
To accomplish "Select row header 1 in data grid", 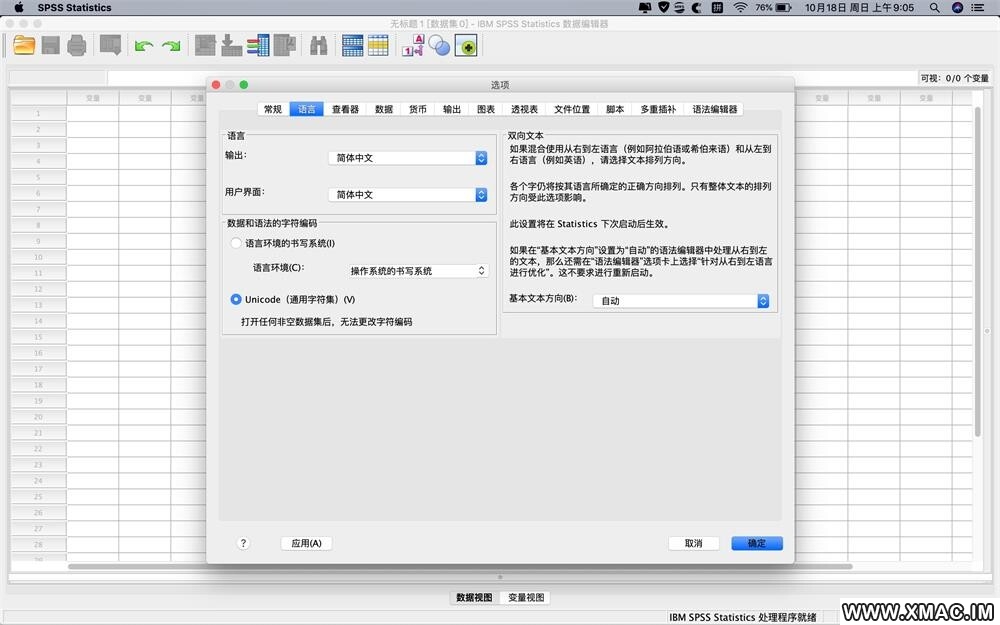I will click(38, 113).
